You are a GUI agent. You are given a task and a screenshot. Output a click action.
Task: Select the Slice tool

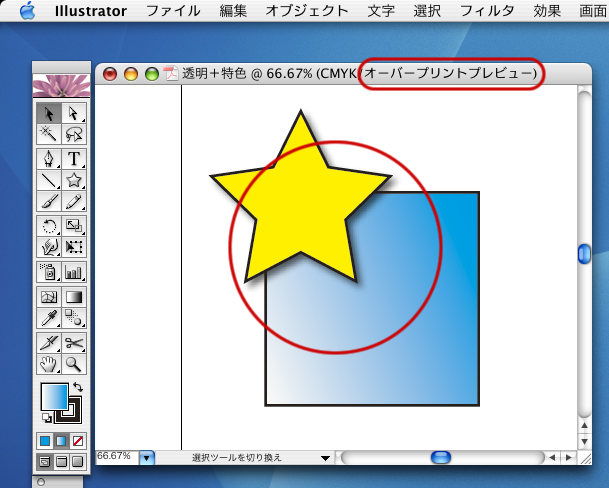(x=49, y=343)
